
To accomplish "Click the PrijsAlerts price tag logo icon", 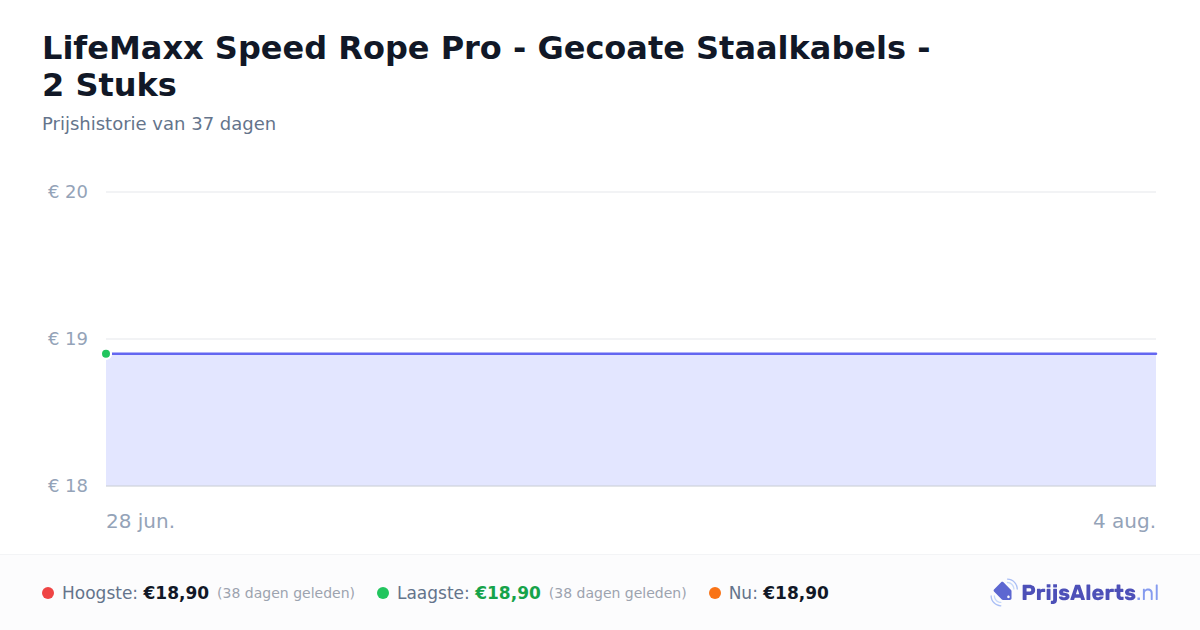I will pyautogui.click(x=1003, y=593).
